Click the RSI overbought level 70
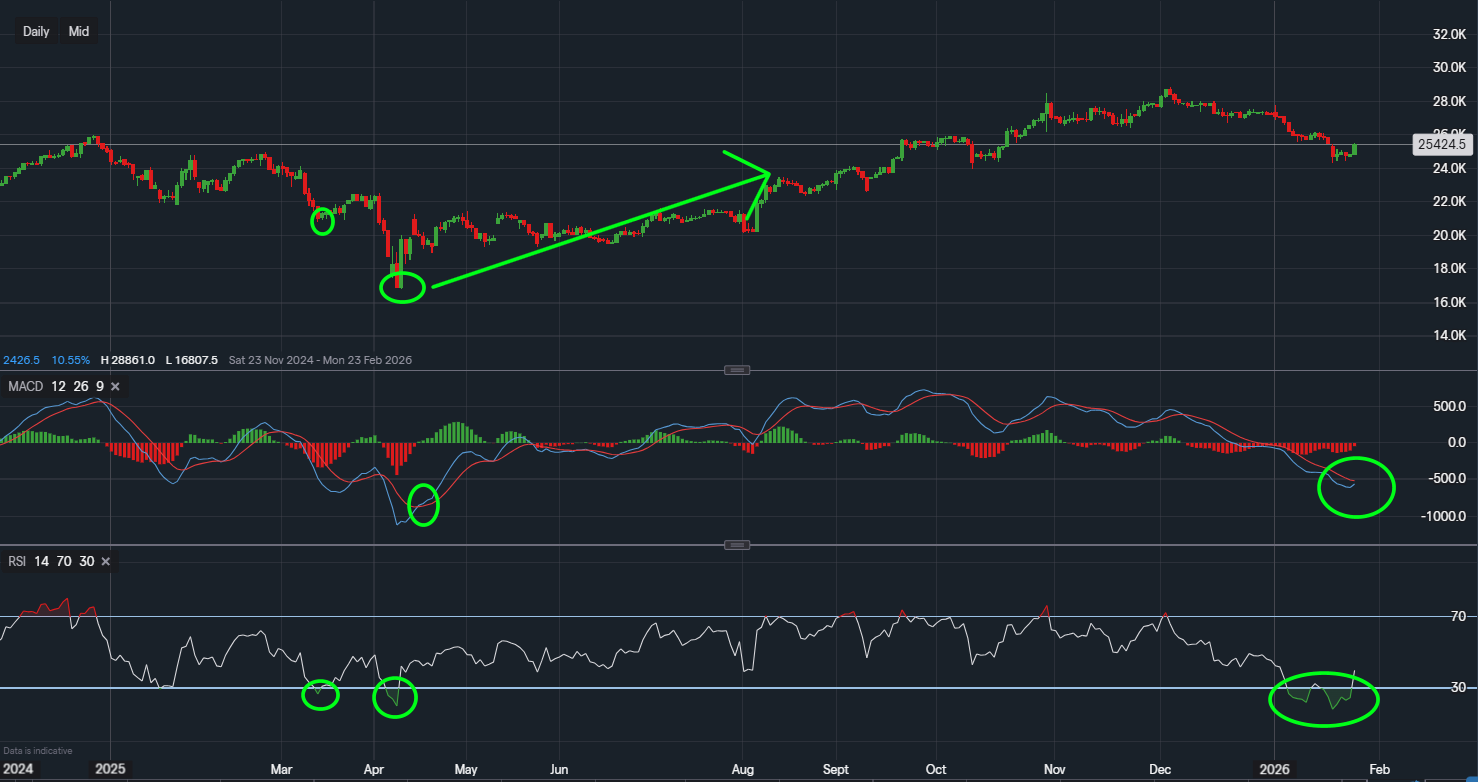The width and height of the screenshot is (1478, 782). point(63,561)
